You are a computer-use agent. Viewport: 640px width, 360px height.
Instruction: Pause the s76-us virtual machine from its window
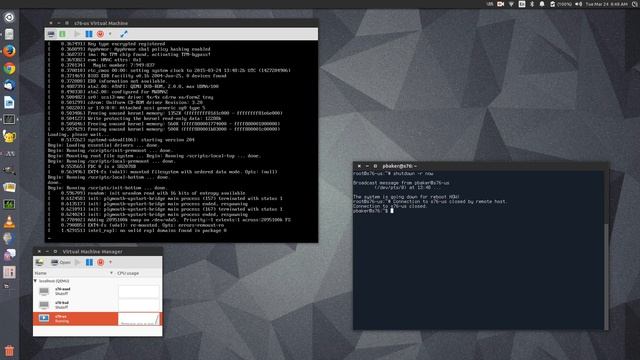[89, 34]
